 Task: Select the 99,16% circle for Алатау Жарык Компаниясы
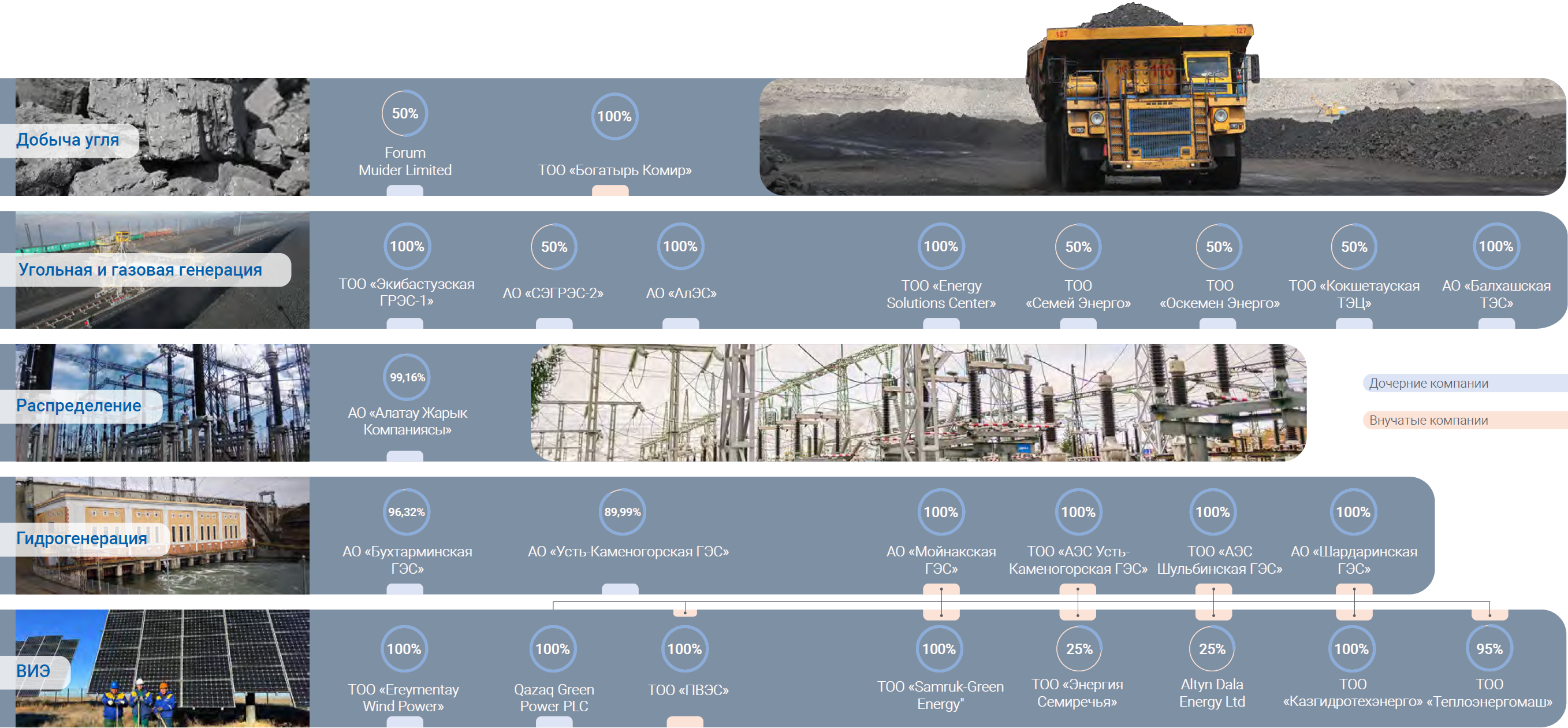tap(407, 377)
